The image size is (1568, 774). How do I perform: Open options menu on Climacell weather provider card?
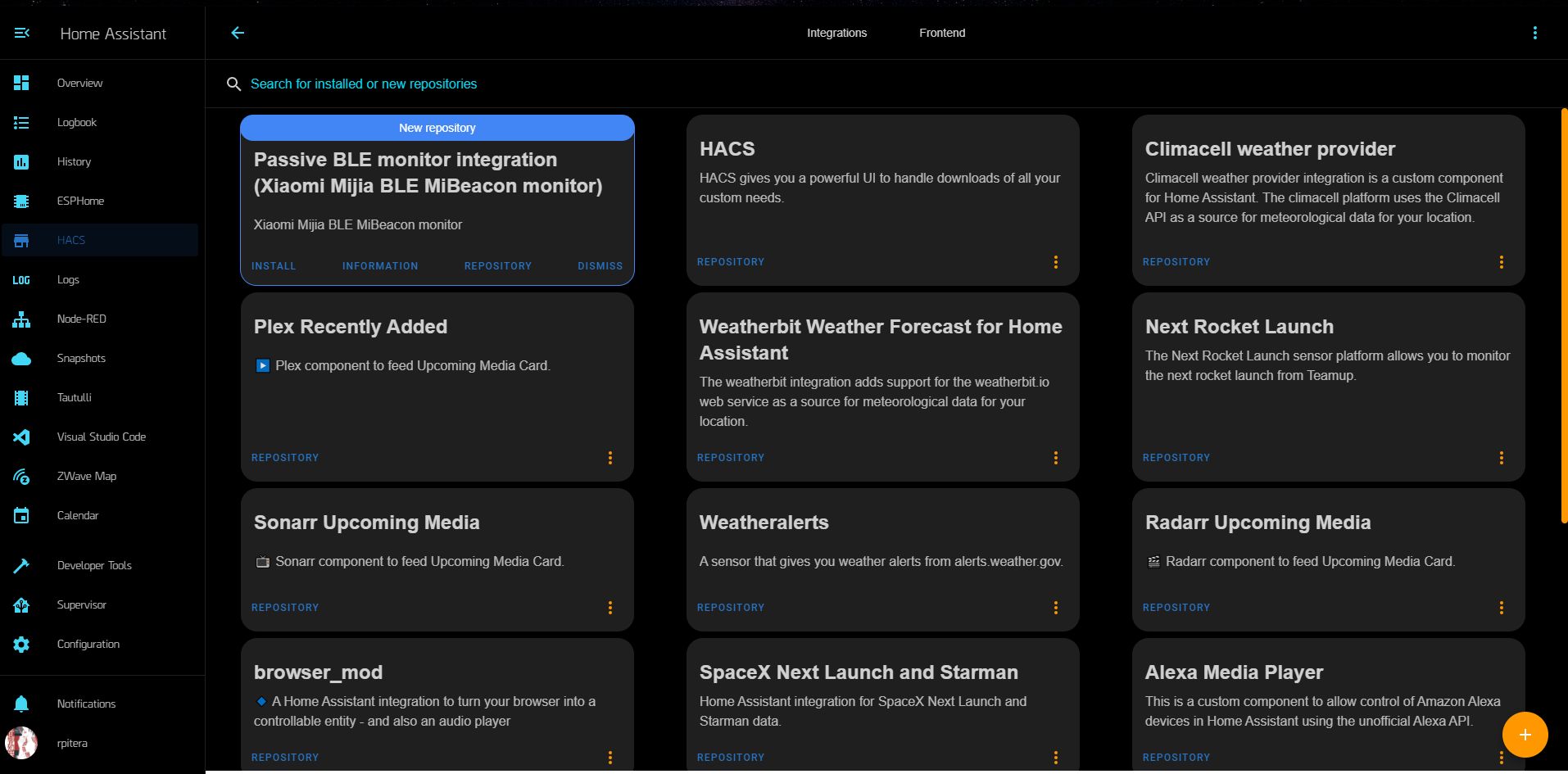(1501, 262)
